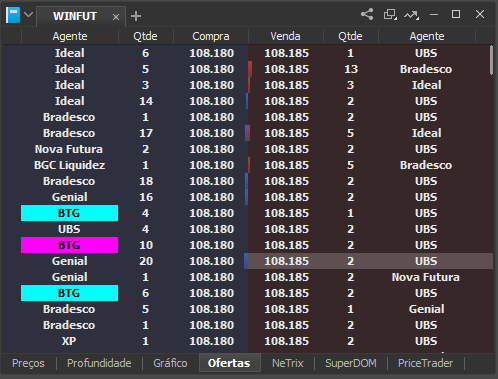Open the dropdown arrow beside the book icon
The height and width of the screenshot is (379, 498).
[x=29, y=15]
